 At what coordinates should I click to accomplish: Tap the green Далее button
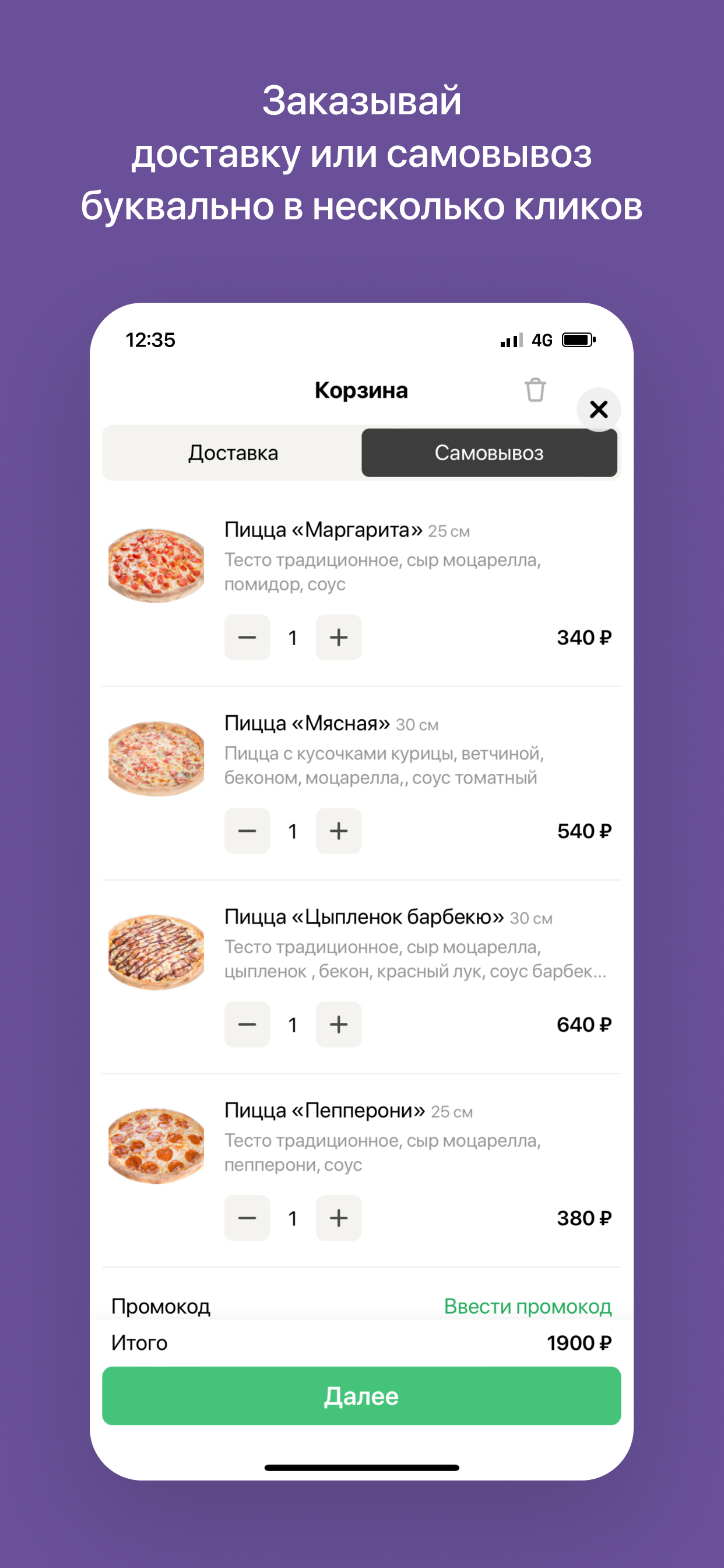coord(361,1396)
